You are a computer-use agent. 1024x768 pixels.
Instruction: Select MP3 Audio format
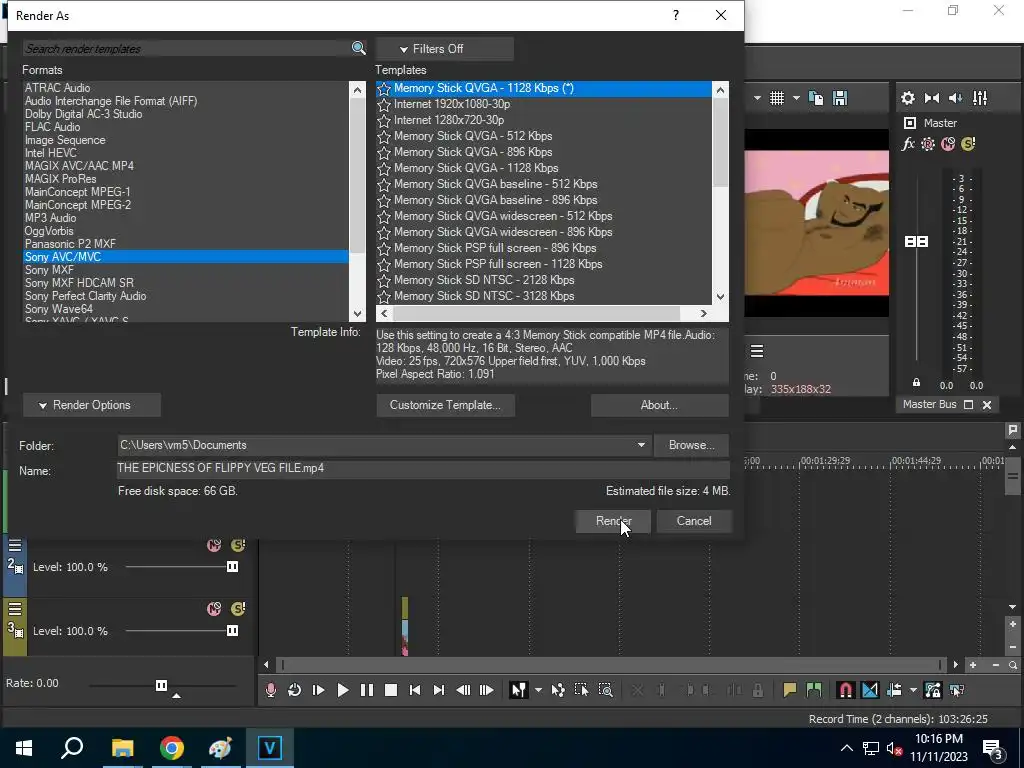click(x=50, y=217)
